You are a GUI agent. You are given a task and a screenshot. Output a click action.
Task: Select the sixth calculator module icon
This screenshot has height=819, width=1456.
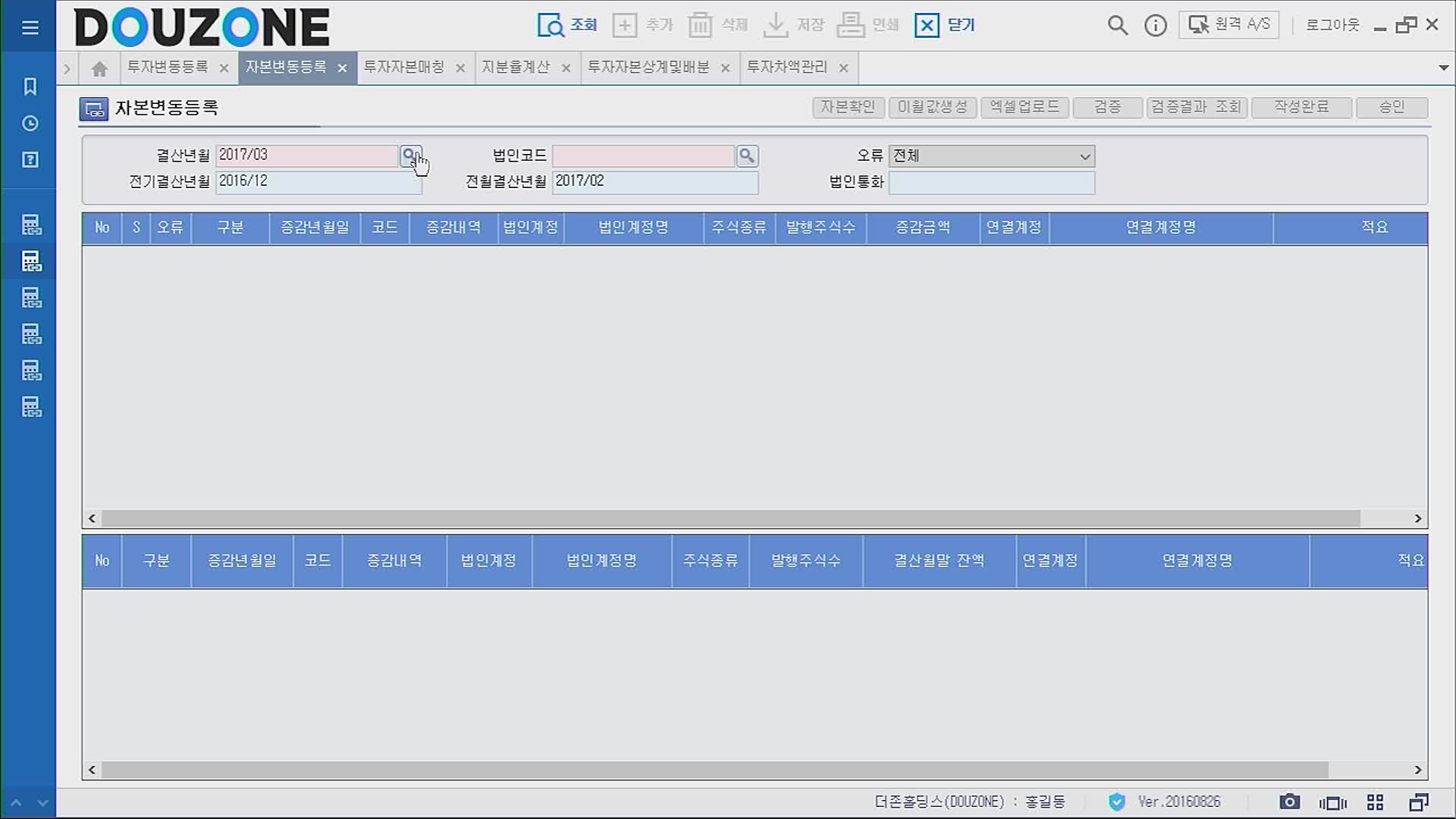point(31,407)
